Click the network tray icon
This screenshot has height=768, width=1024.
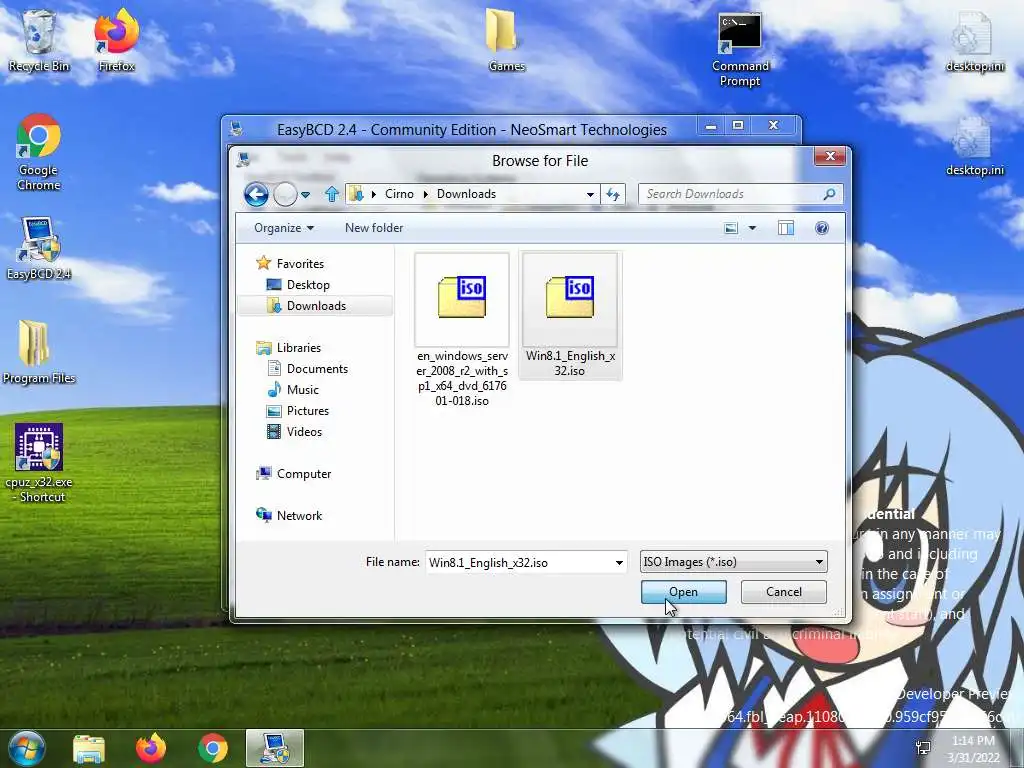[923, 748]
